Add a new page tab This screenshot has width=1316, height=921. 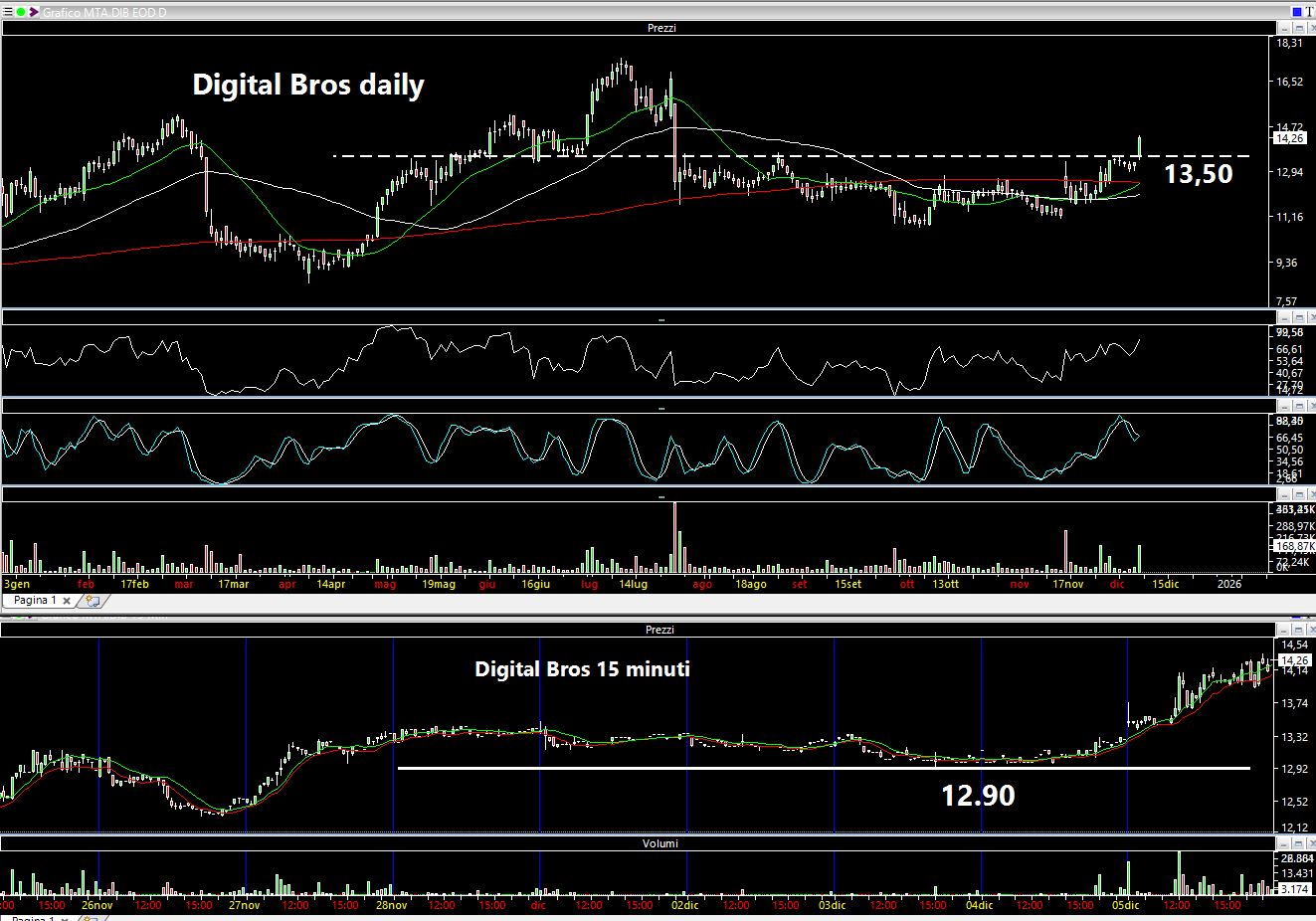click(92, 601)
